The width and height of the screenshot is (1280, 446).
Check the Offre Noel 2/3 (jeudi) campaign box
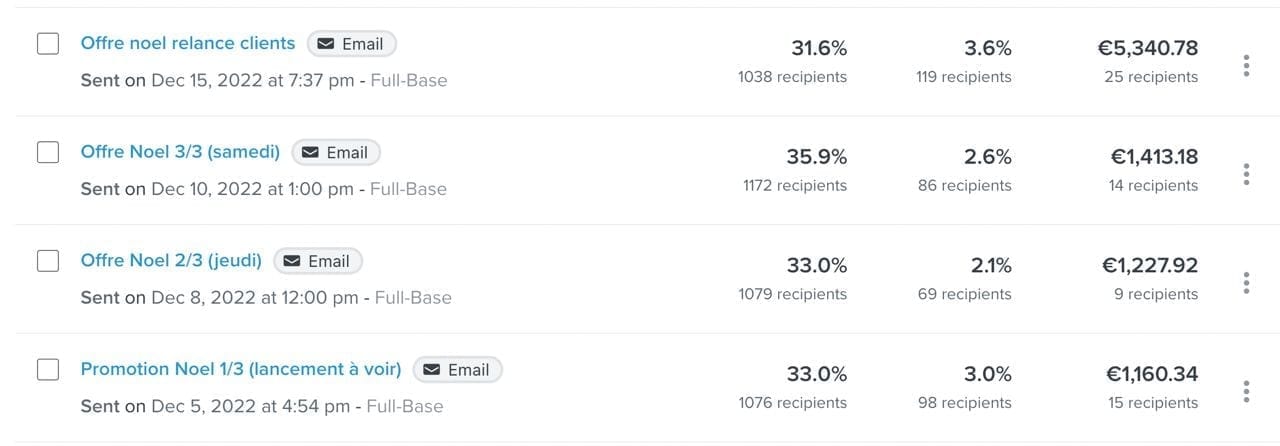pos(48,261)
